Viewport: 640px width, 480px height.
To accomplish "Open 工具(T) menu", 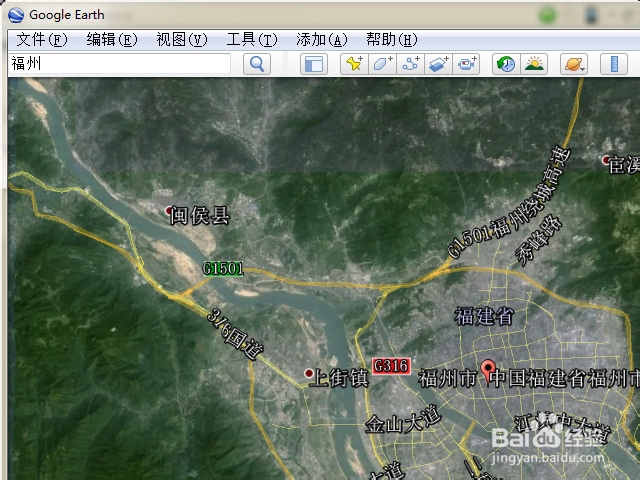I will [252, 40].
